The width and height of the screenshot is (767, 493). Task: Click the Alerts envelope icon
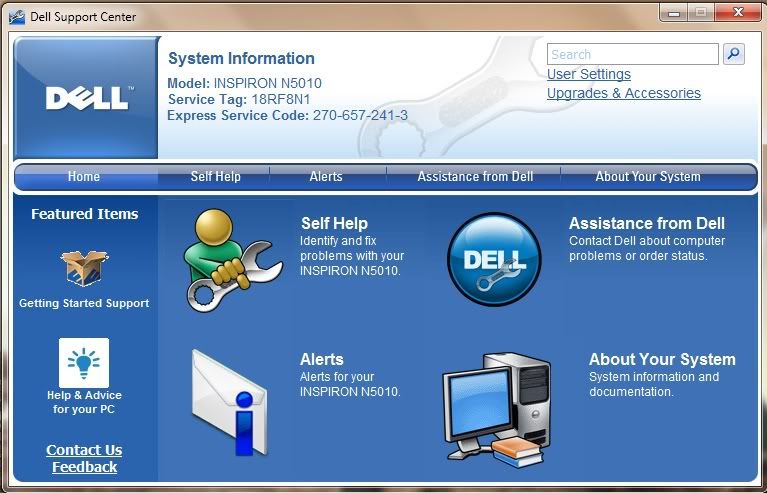pyautogui.click(x=229, y=403)
